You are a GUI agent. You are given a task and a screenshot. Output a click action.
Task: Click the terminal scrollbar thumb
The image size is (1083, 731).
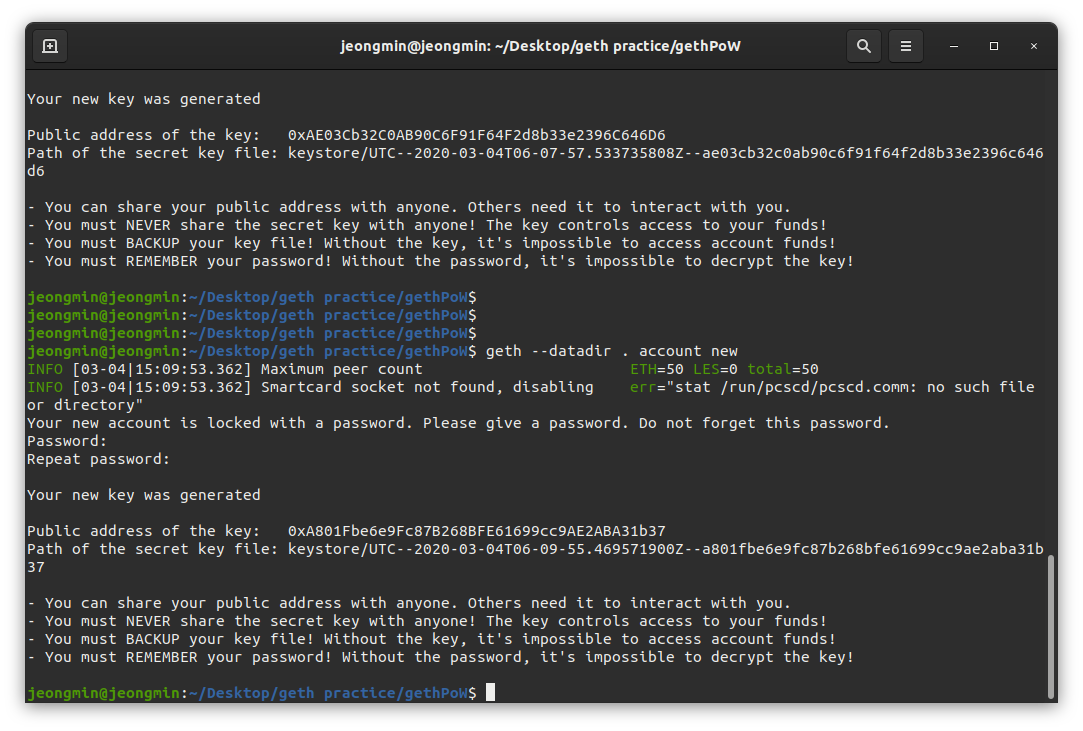point(1051,627)
